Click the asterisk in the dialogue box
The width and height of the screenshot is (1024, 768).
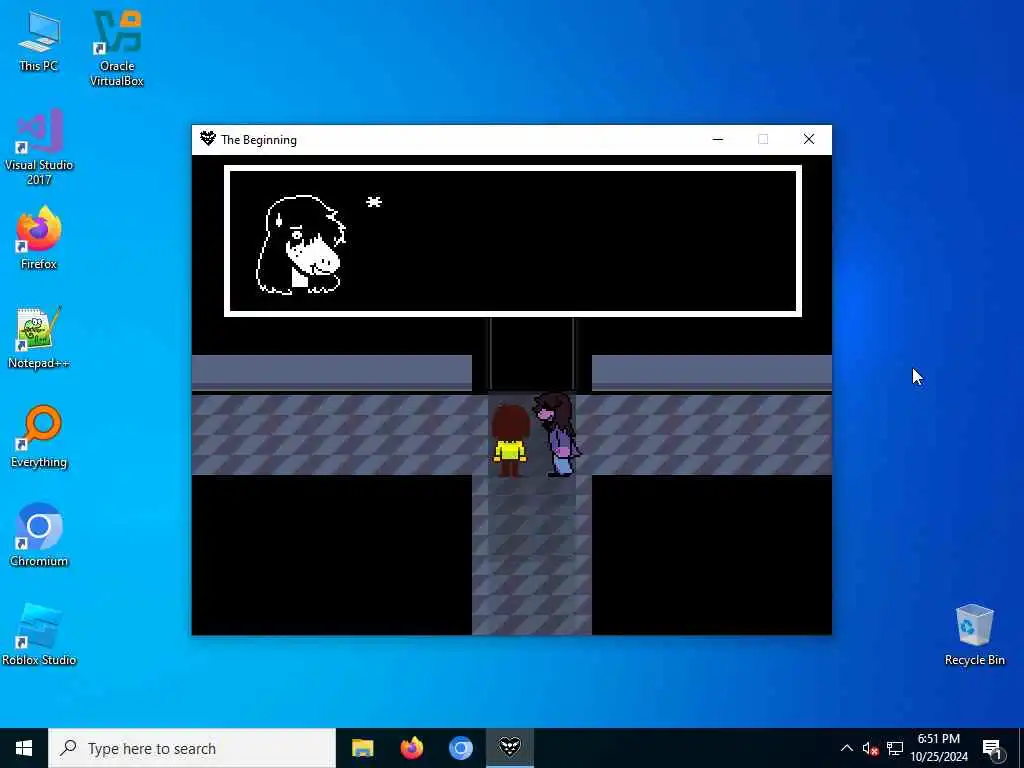[374, 202]
